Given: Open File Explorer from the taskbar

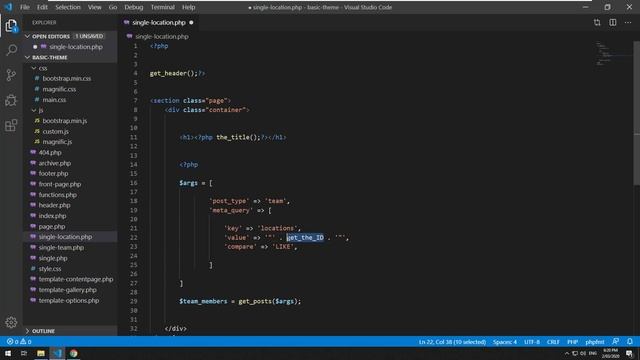Looking at the screenshot, I should pos(41,353).
